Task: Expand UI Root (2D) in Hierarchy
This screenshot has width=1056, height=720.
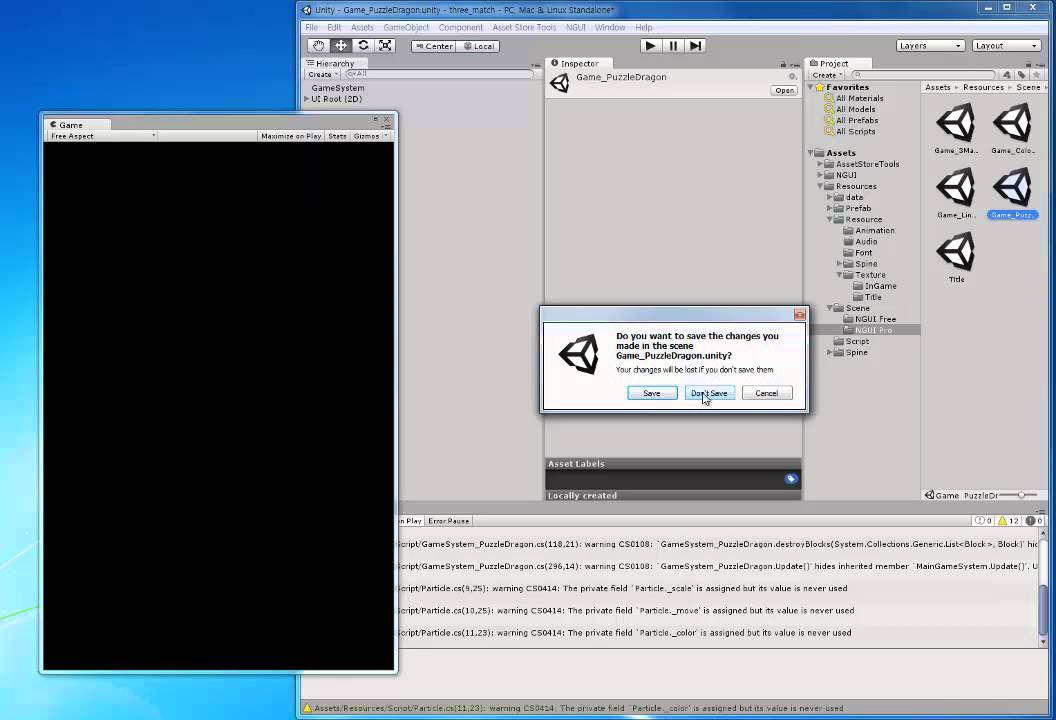Action: tap(307, 99)
